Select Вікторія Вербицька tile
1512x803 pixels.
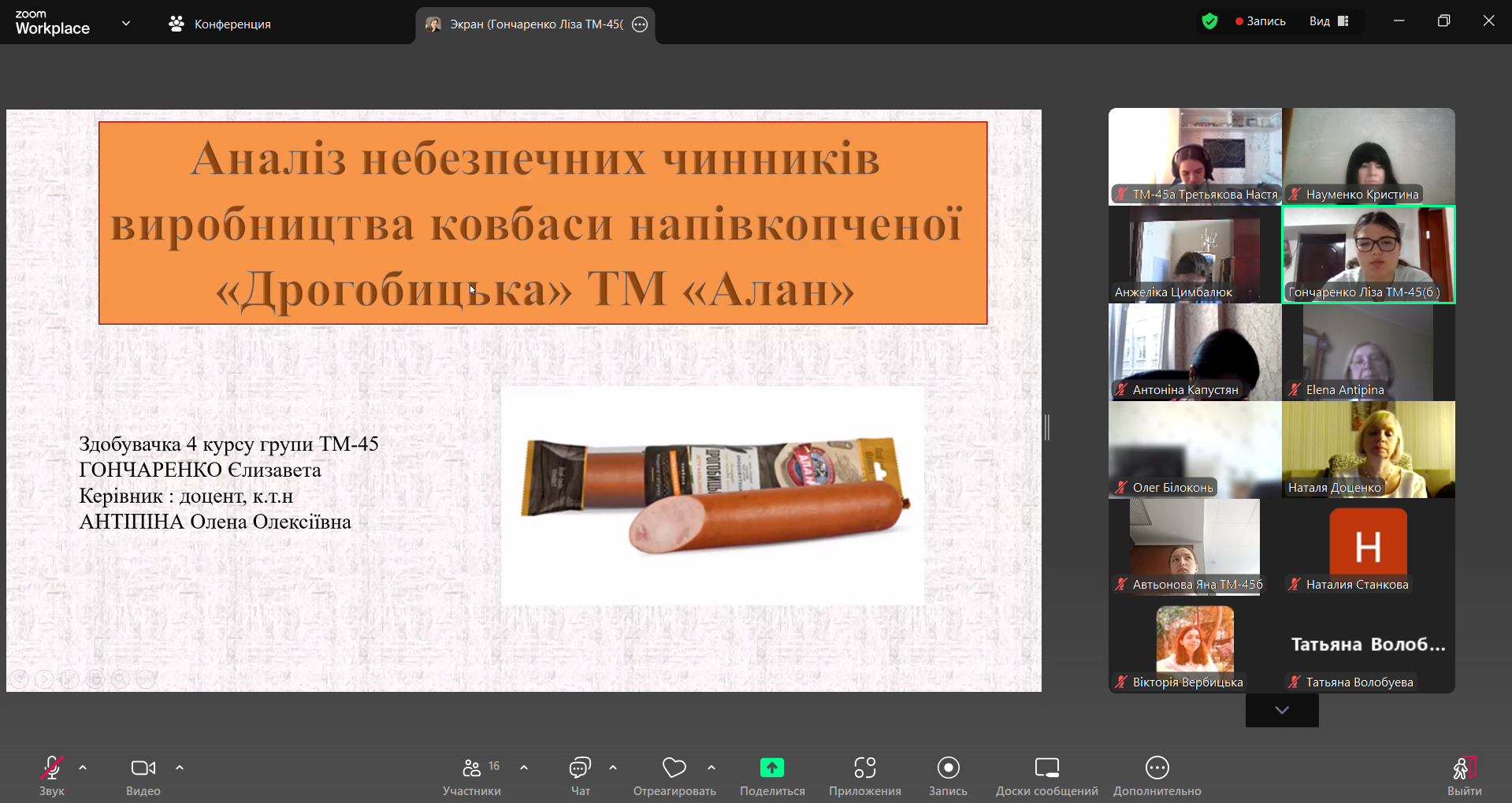pos(1195,645)
